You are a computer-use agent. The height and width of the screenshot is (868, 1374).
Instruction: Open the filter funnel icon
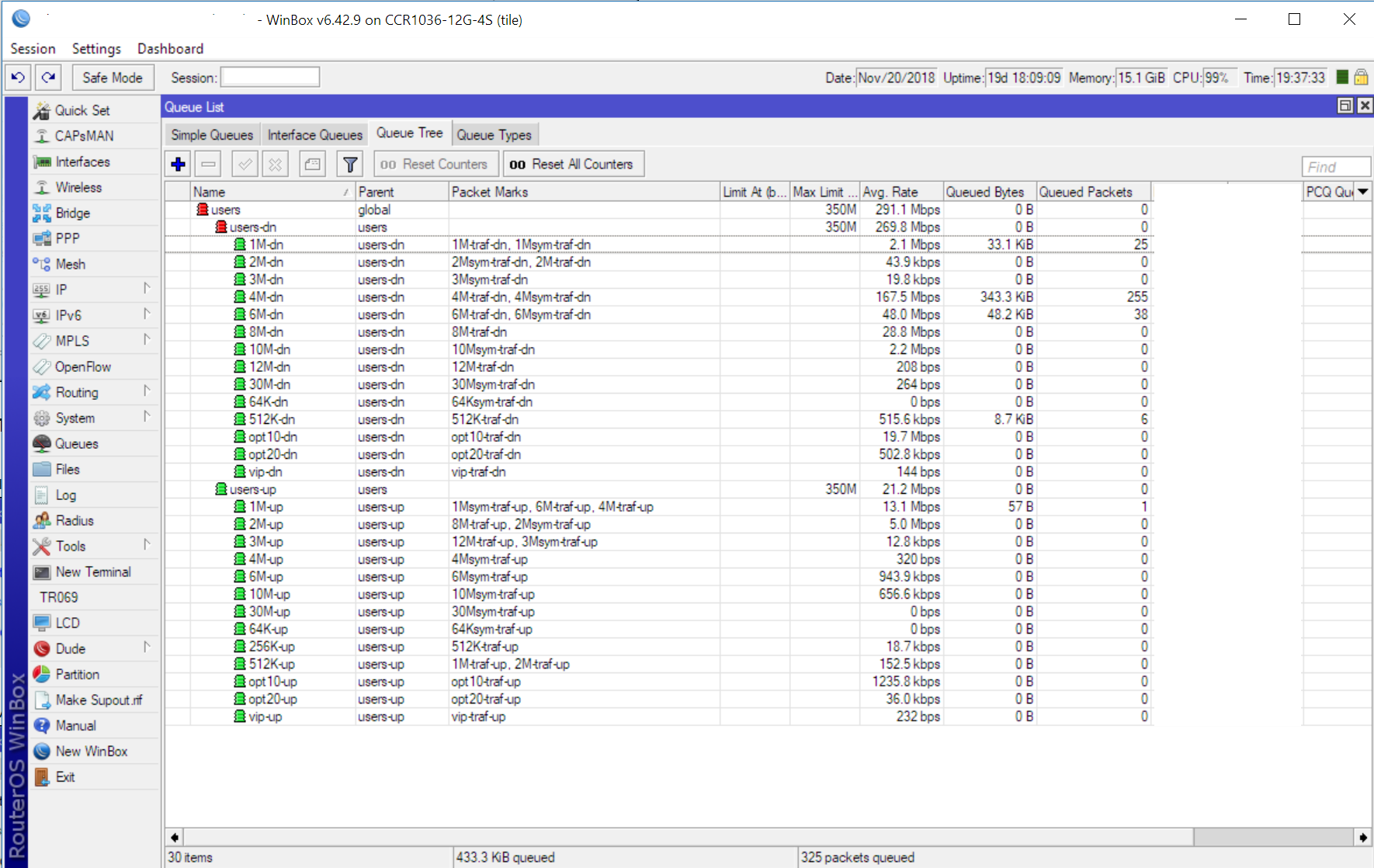(350, 165)
